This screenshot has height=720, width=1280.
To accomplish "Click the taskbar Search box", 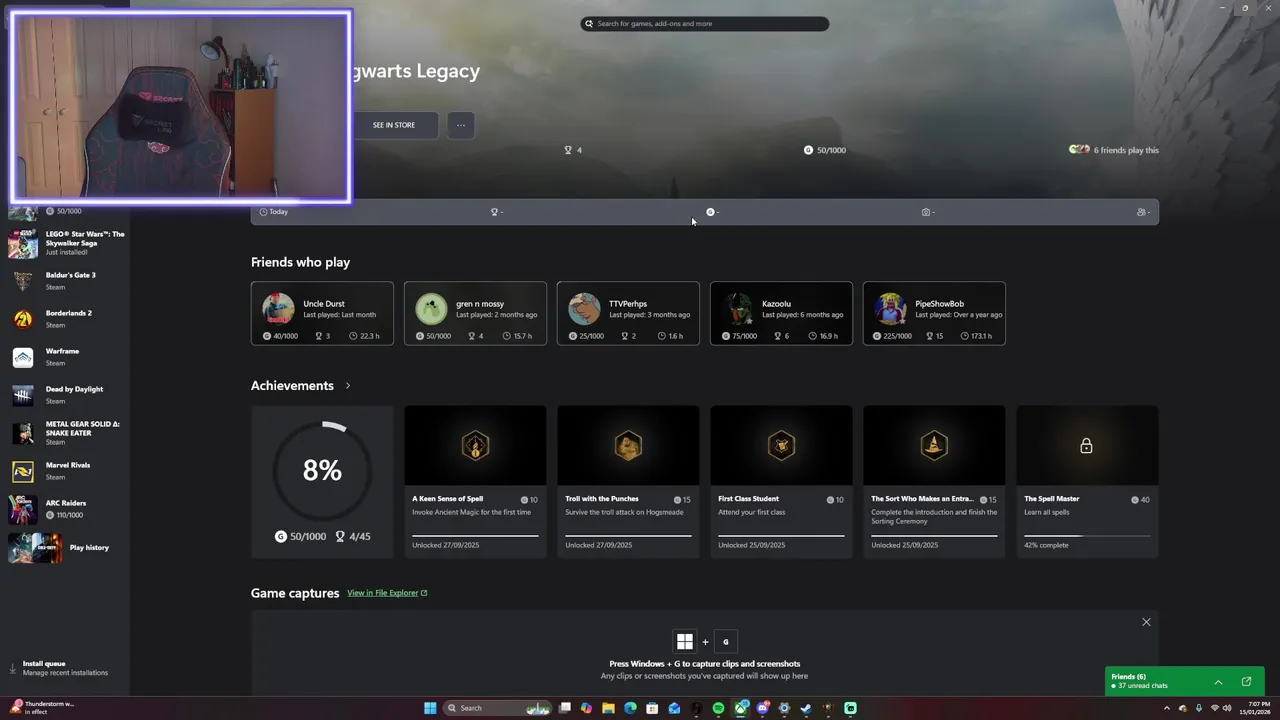I will 498,708.
